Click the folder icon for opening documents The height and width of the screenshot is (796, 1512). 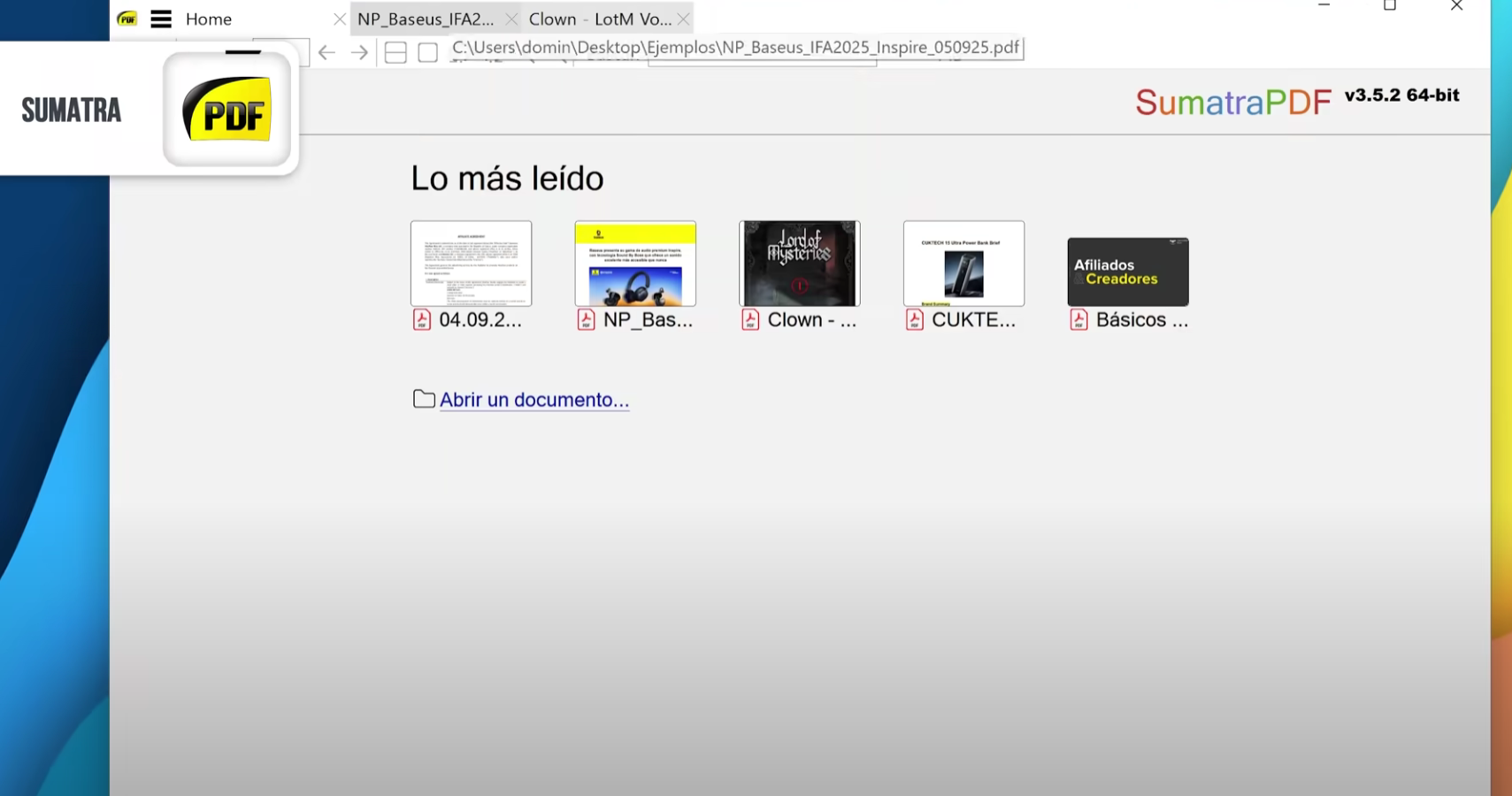(424, 399)
